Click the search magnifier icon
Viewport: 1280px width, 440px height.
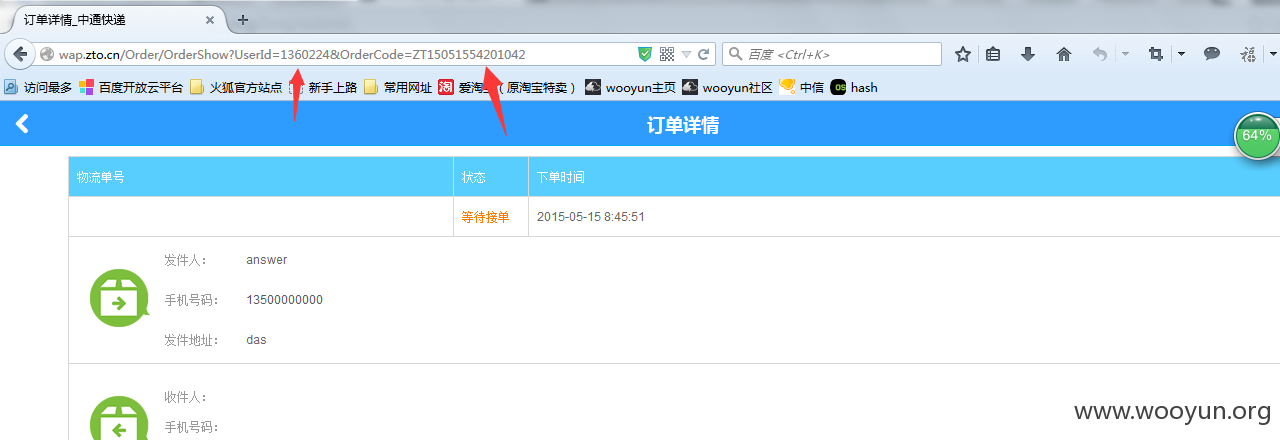point(735,54)
